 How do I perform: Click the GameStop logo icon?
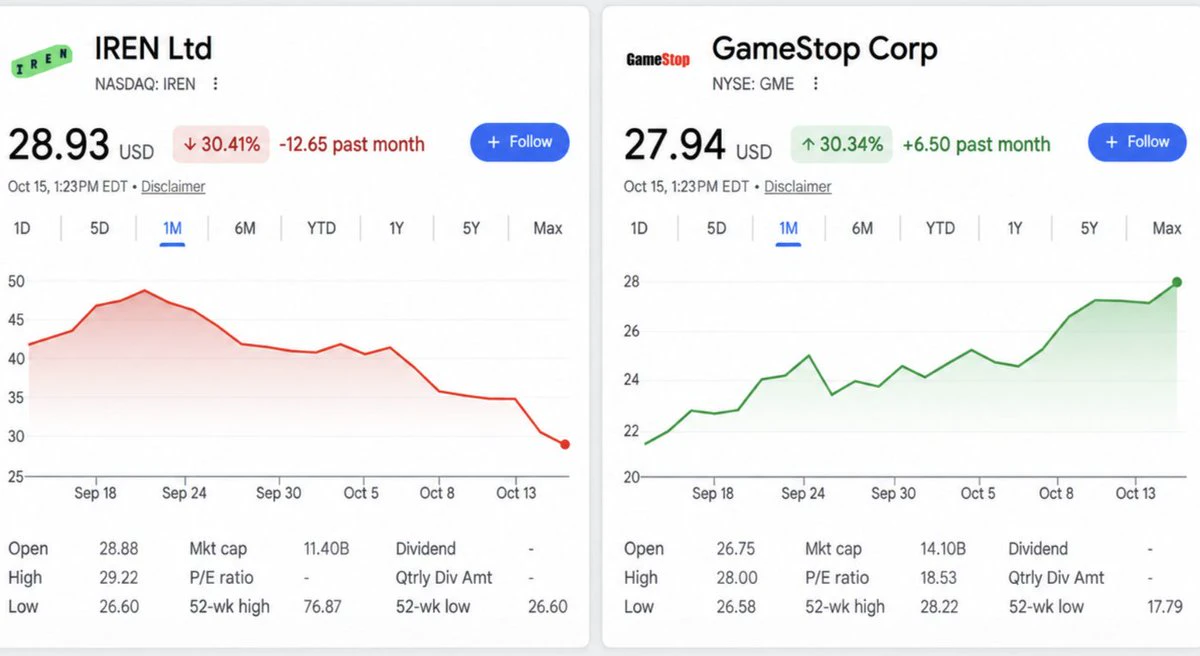[658, 60]
